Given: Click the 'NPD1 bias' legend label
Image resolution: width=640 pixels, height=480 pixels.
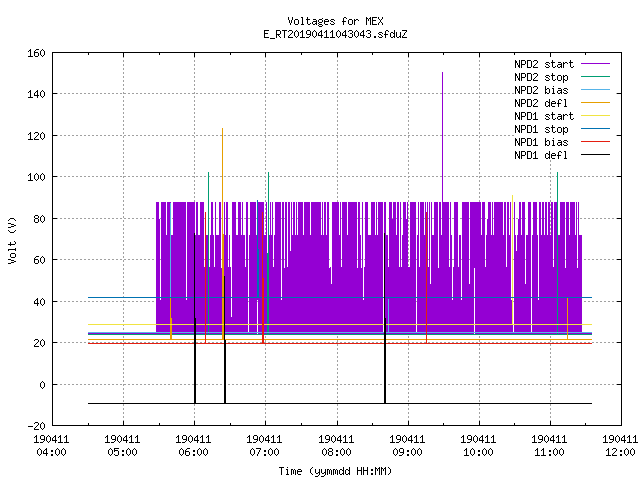Looking at the screenshot, I should (541, 142).
